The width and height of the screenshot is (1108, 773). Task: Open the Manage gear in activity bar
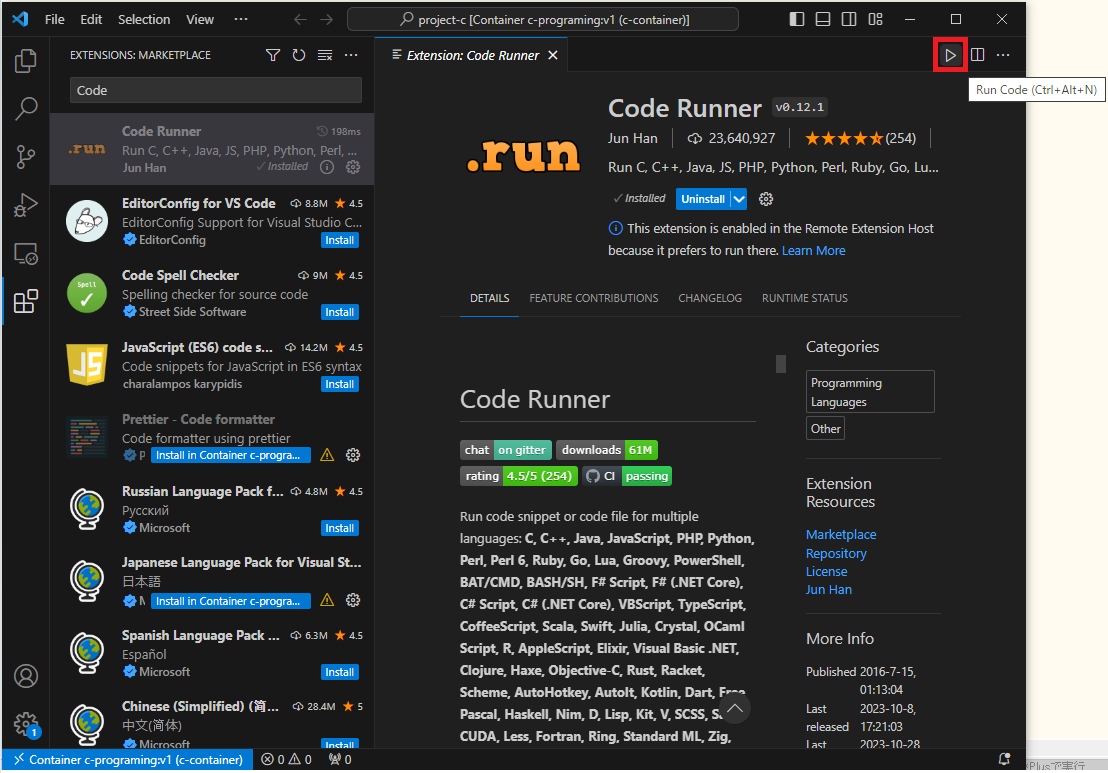click(25, 724)
